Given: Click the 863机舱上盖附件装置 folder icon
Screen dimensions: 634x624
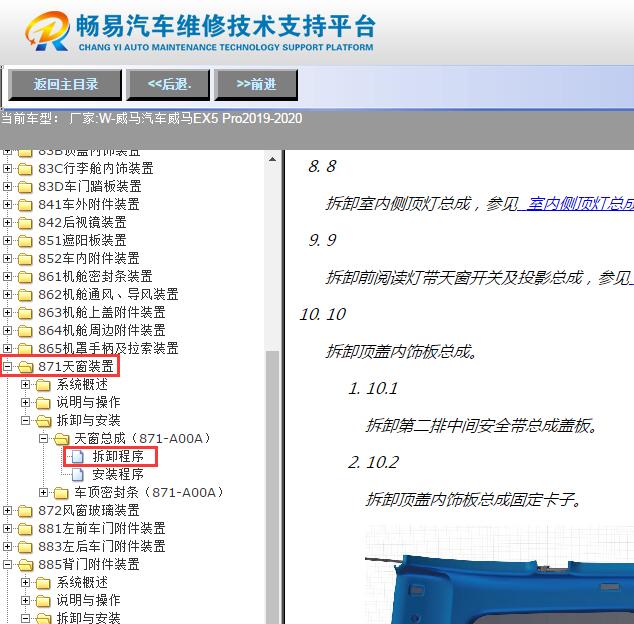Looking at the screenshot, I should (25, 313).
